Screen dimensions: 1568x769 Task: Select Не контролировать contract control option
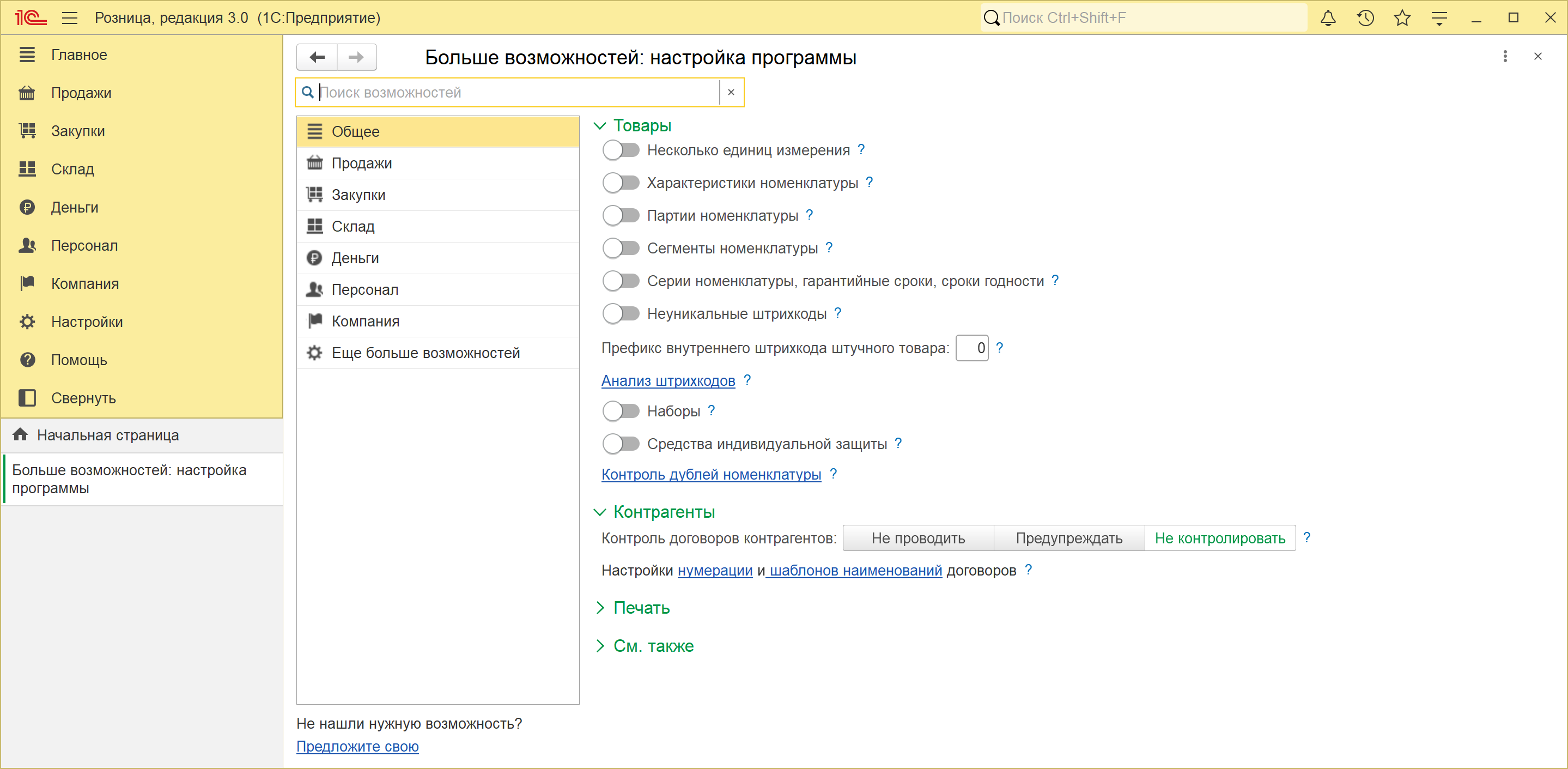tap(1220, 538)
